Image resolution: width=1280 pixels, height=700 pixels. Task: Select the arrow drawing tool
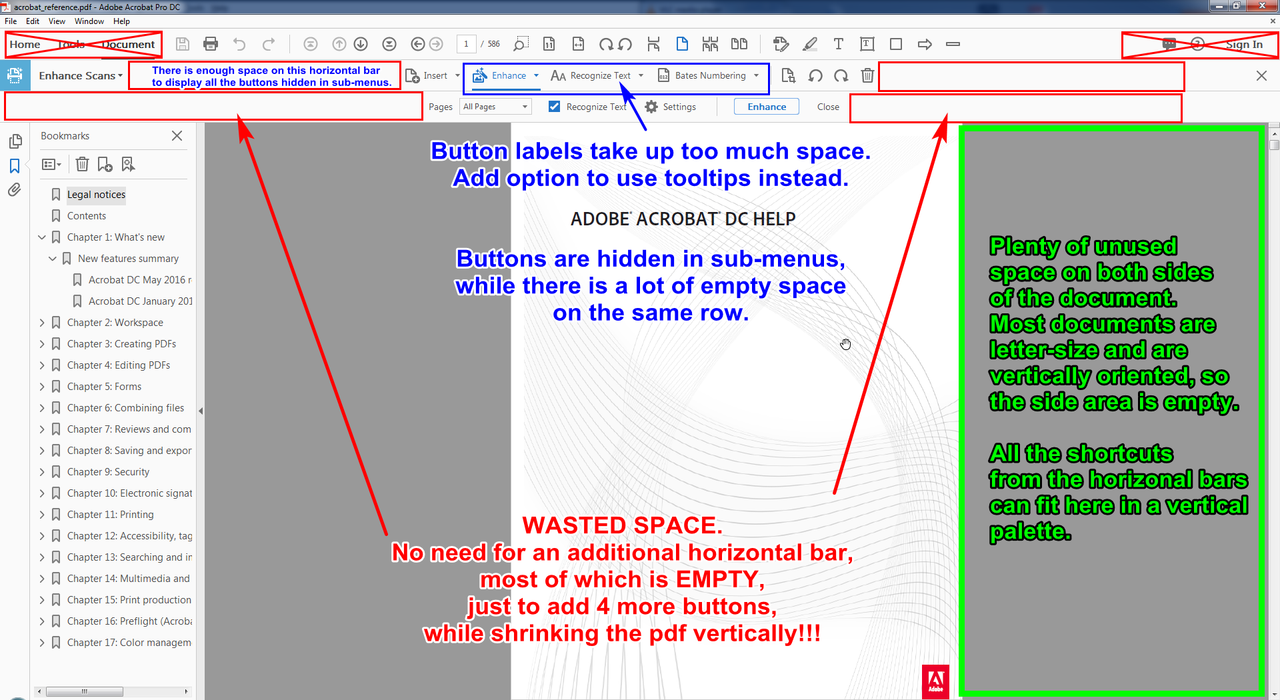click(x=924, y=44)
